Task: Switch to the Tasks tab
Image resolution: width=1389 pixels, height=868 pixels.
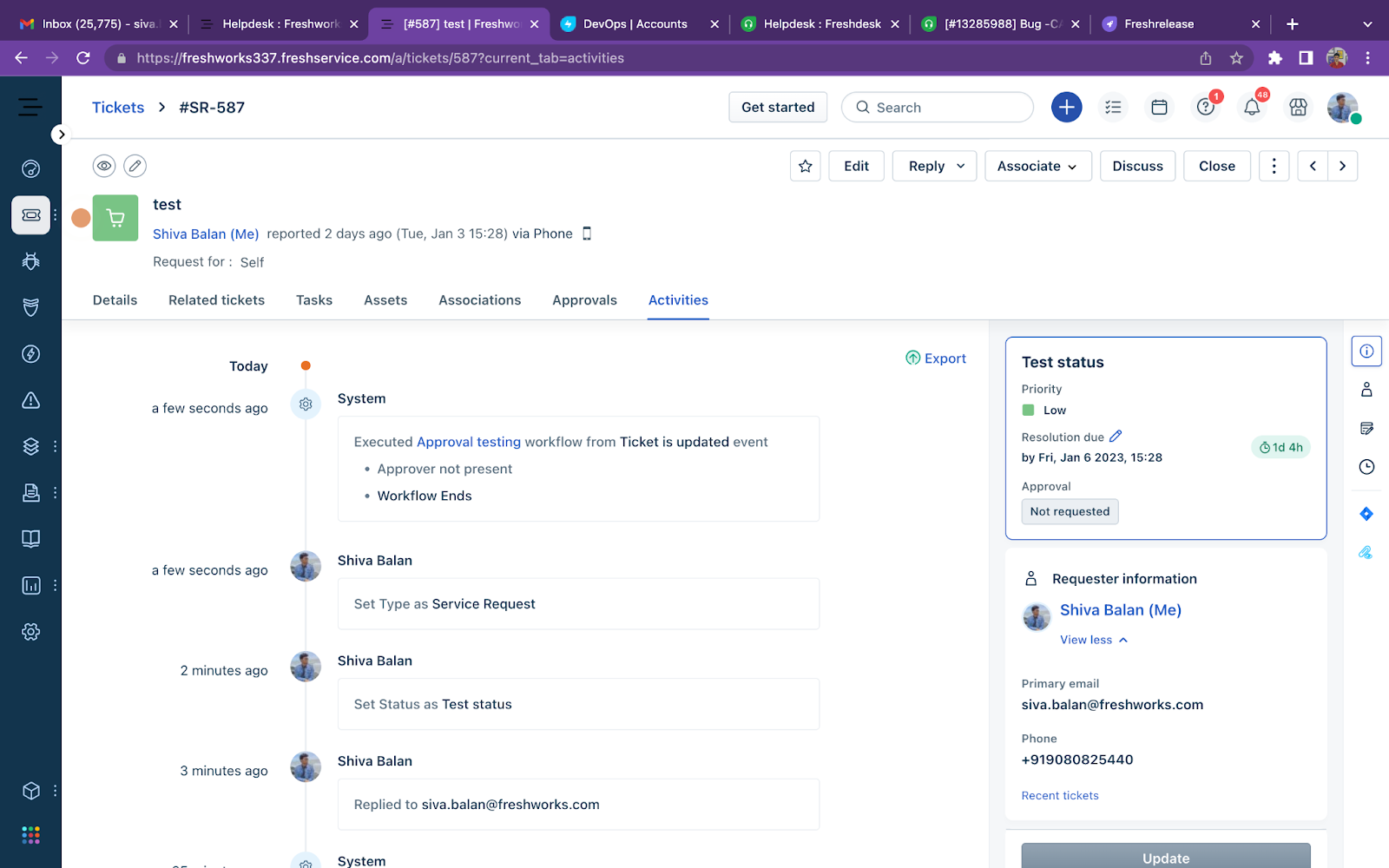Action: point(314,300)
